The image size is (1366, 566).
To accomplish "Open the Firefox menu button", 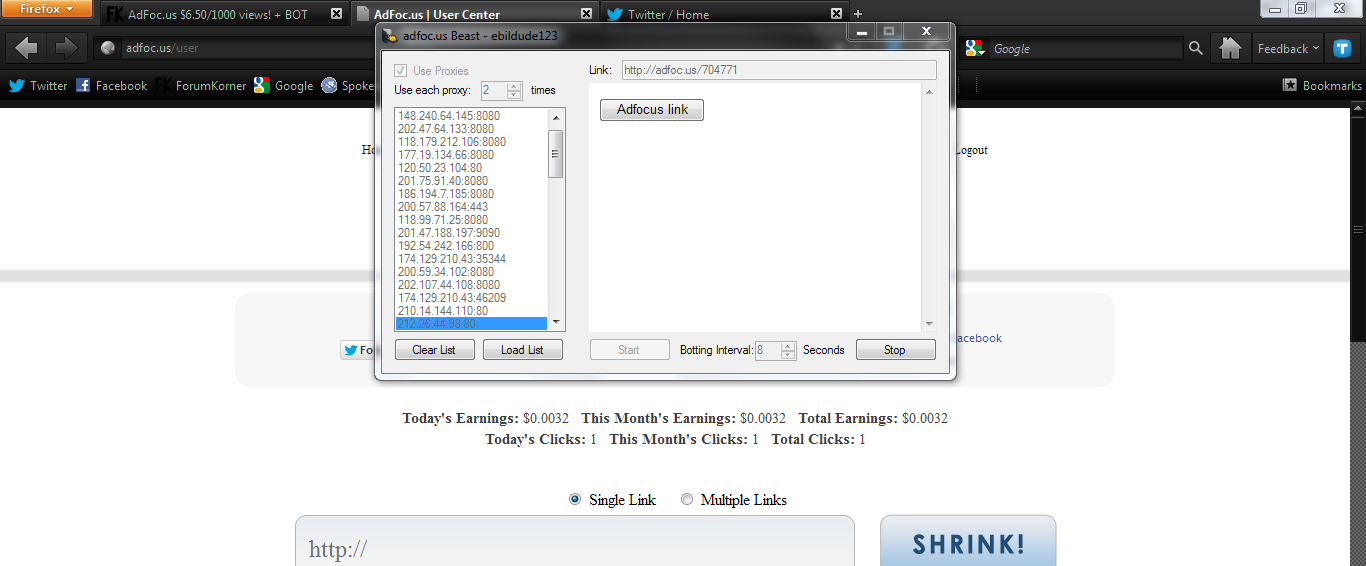I will point(47,9).
